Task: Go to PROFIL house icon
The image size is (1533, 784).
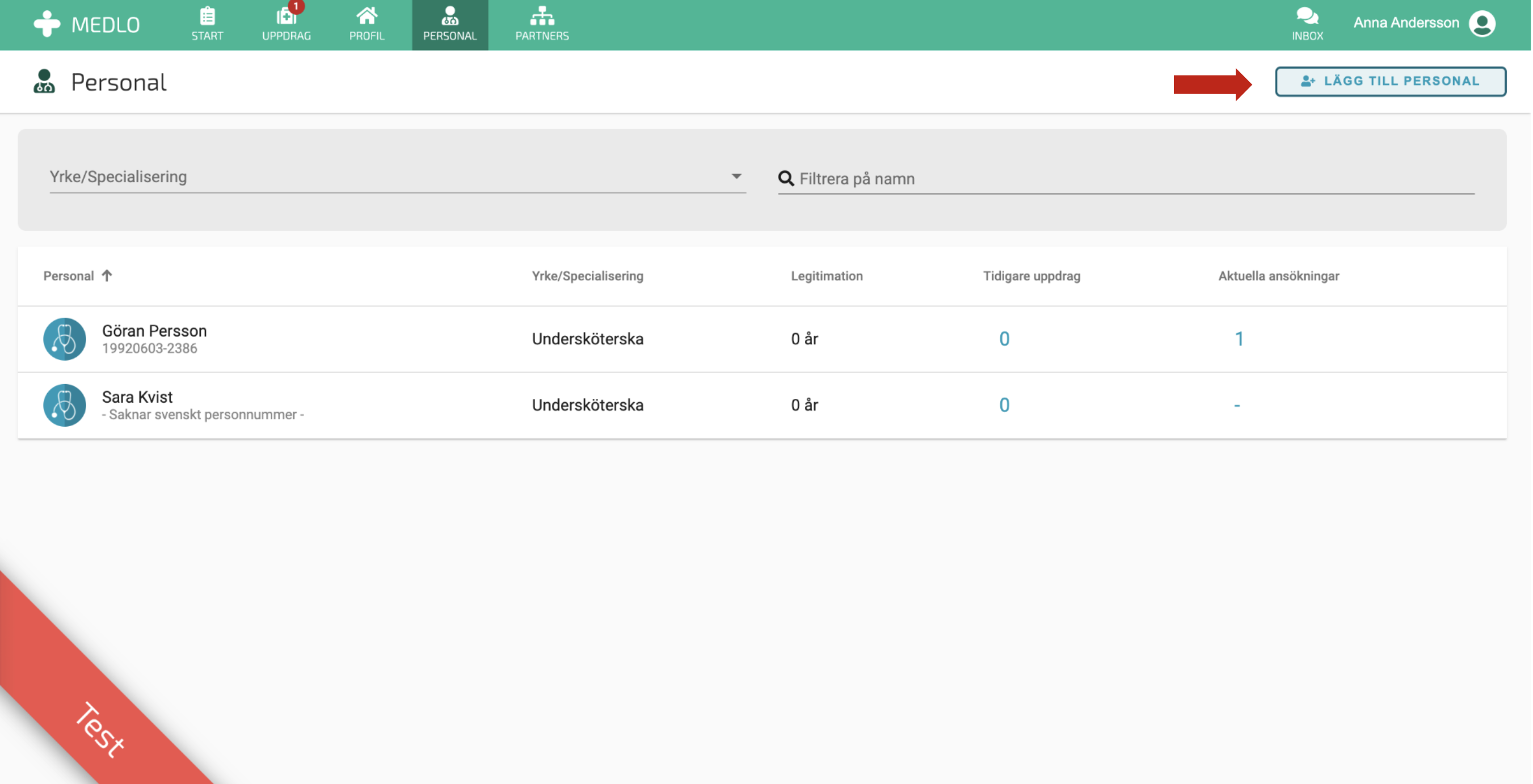Action: coord(367,16)
